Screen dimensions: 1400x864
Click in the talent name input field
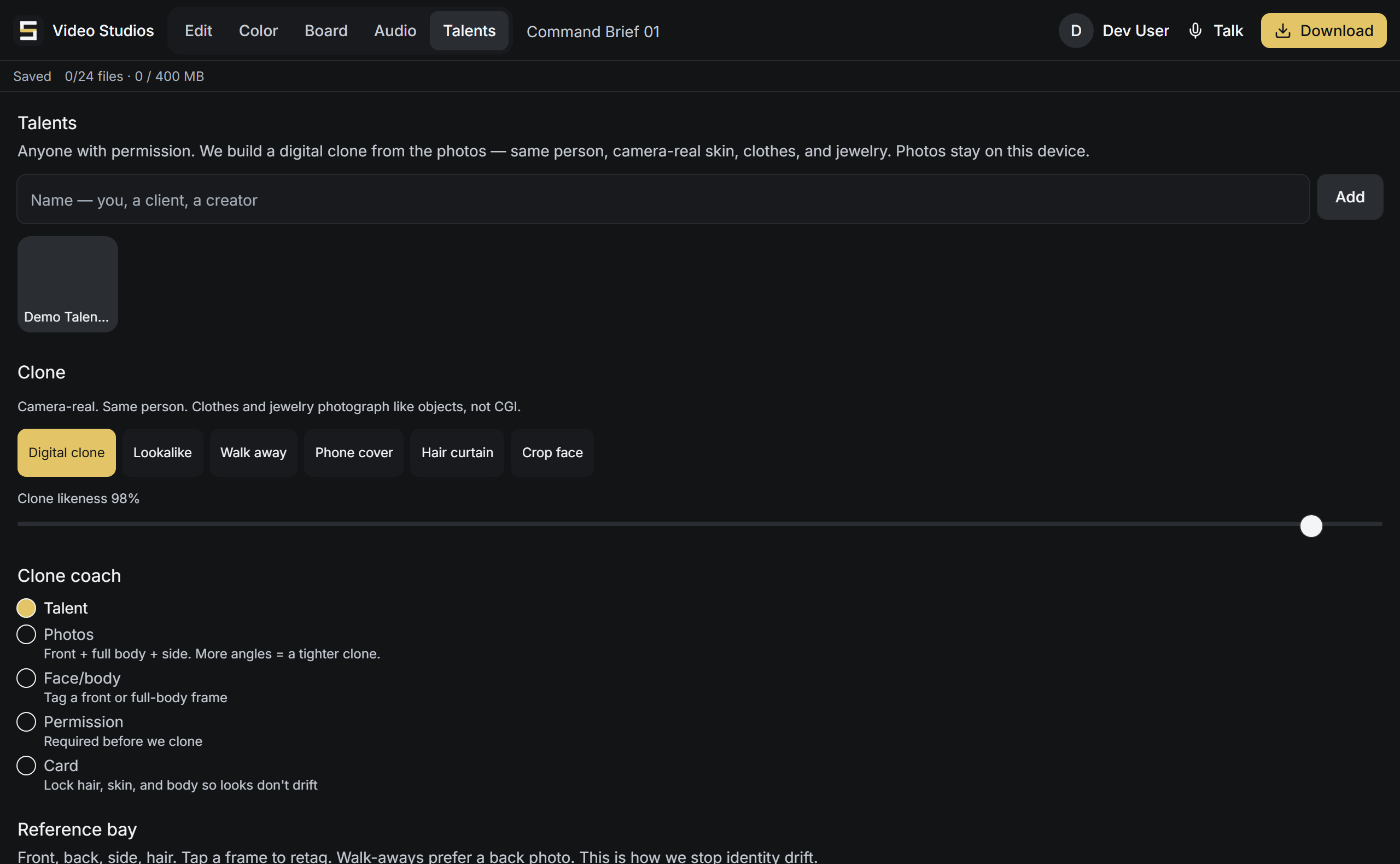pos(663,199)
